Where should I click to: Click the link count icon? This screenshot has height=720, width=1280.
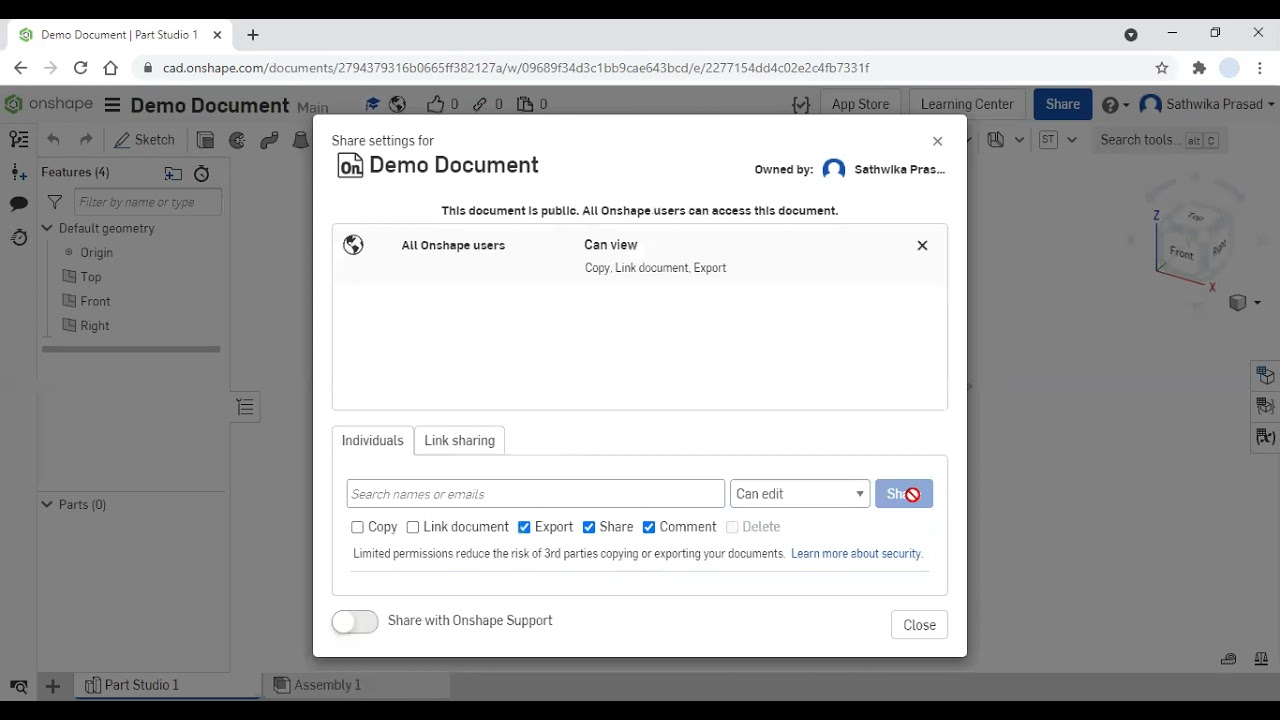coord(480,104)
